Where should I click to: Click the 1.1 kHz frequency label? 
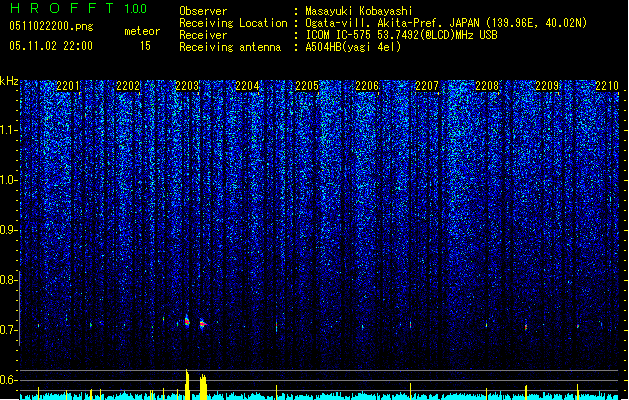[7, 130]
